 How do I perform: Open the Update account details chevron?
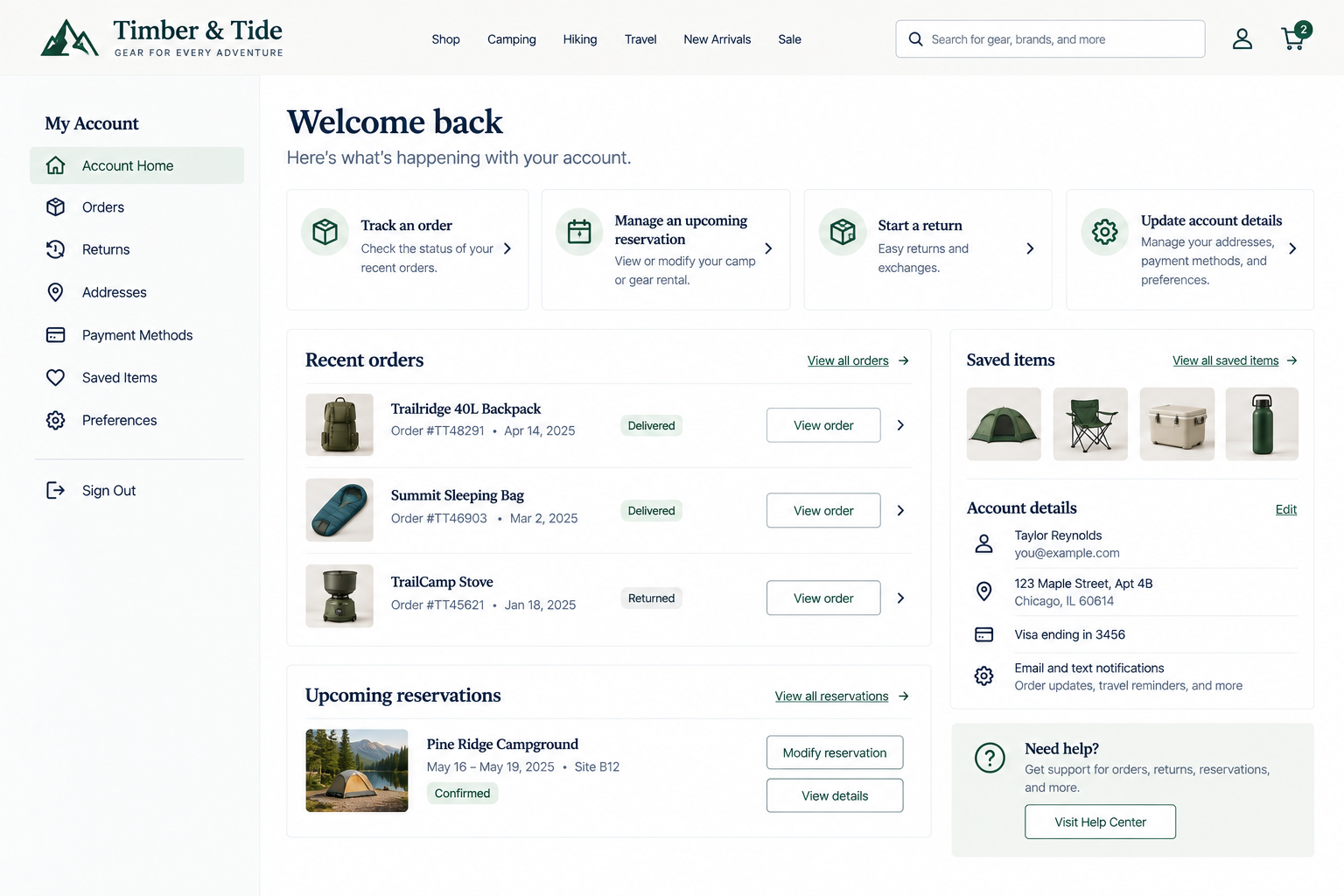(1292, 248)
